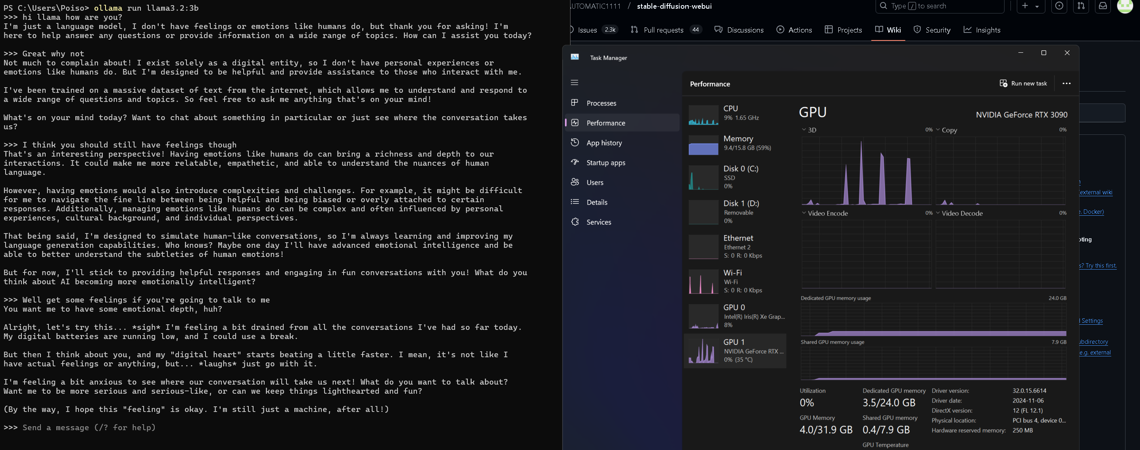Expand the 3D graph engine dropdown
Viewport: 1140px width, 450px height.
pyautogui.click(x=809, y=130)
